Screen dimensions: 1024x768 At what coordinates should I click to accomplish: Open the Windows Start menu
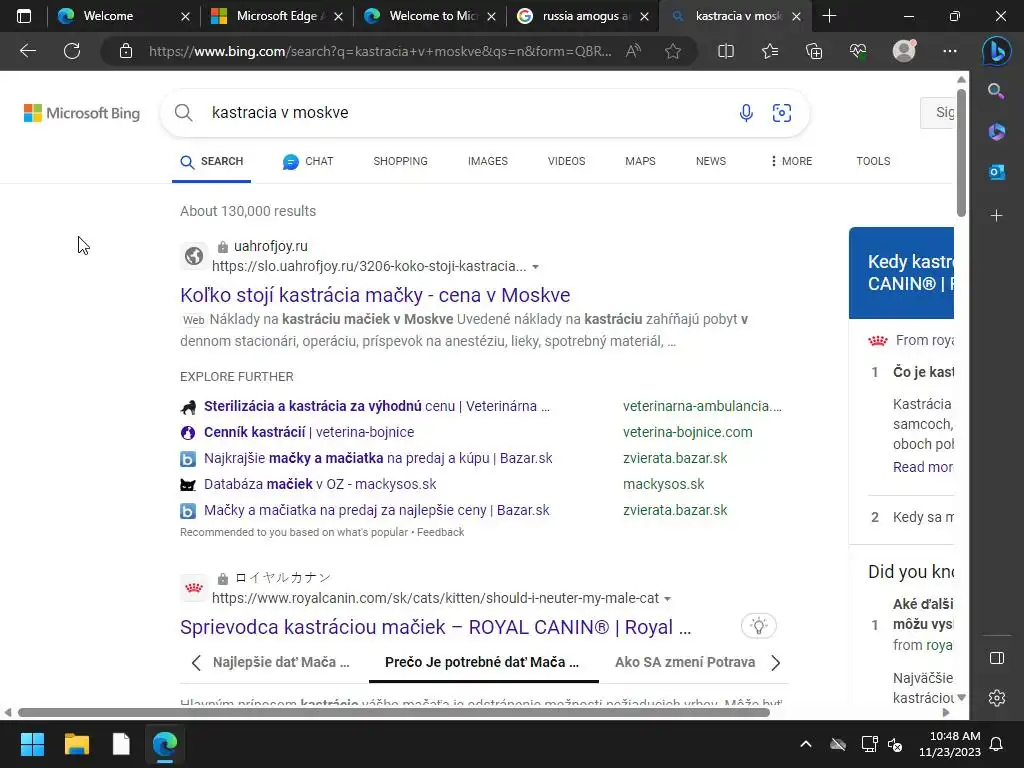pyautogui.click(x=32, y=744)
